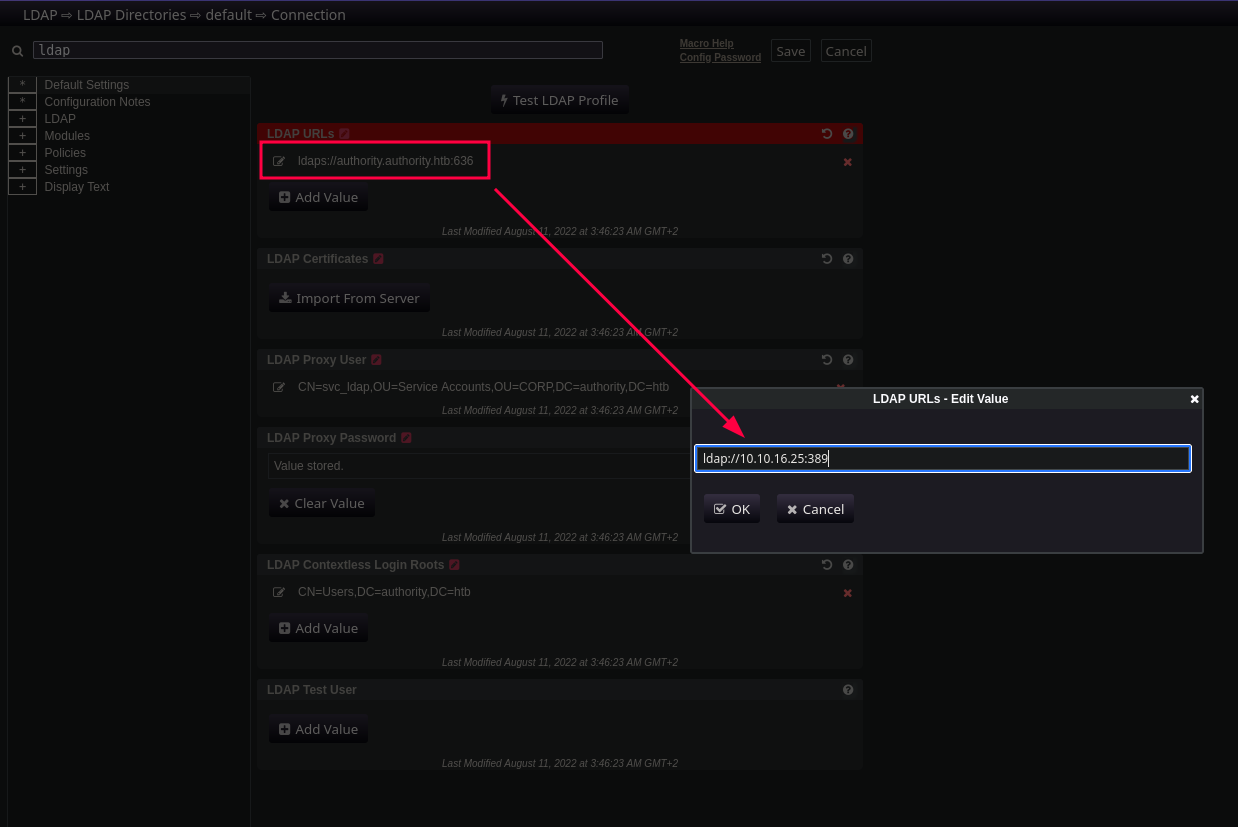Reset LDAP Certificates to default
The image size is (1238, 827).
click(x=827, y=259)
